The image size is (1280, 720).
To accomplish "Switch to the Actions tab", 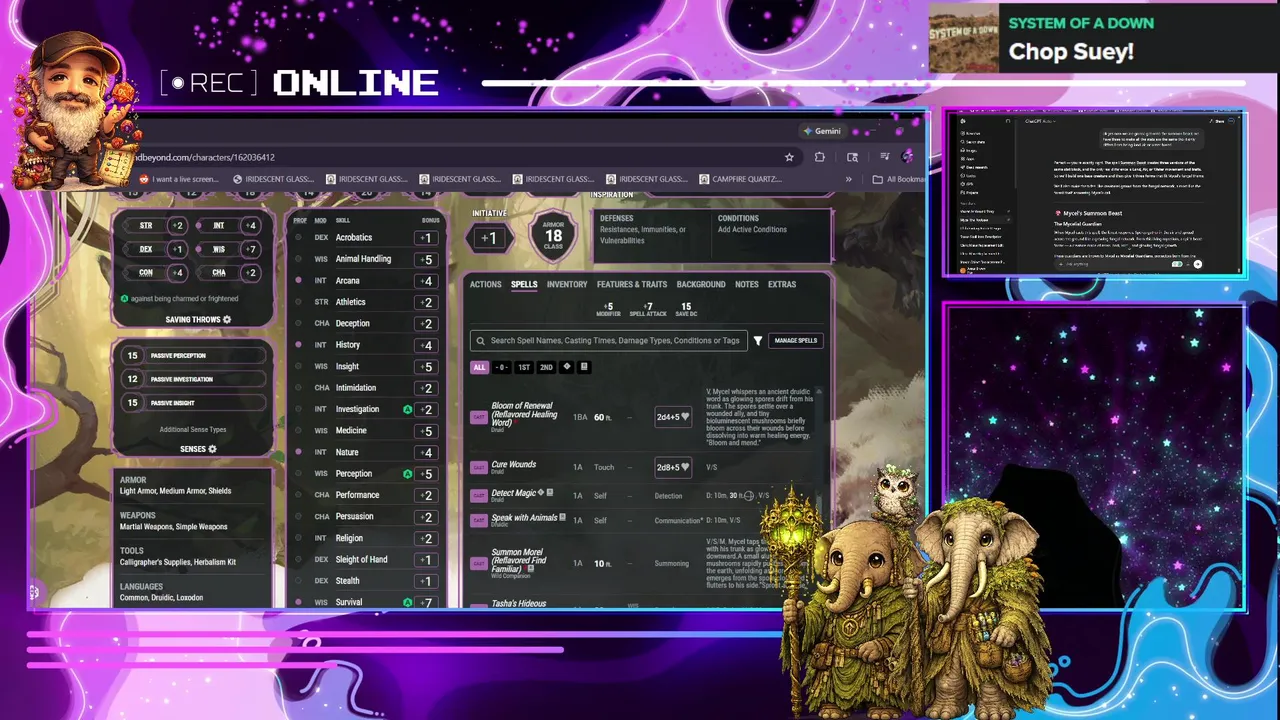I will [486, 285].
